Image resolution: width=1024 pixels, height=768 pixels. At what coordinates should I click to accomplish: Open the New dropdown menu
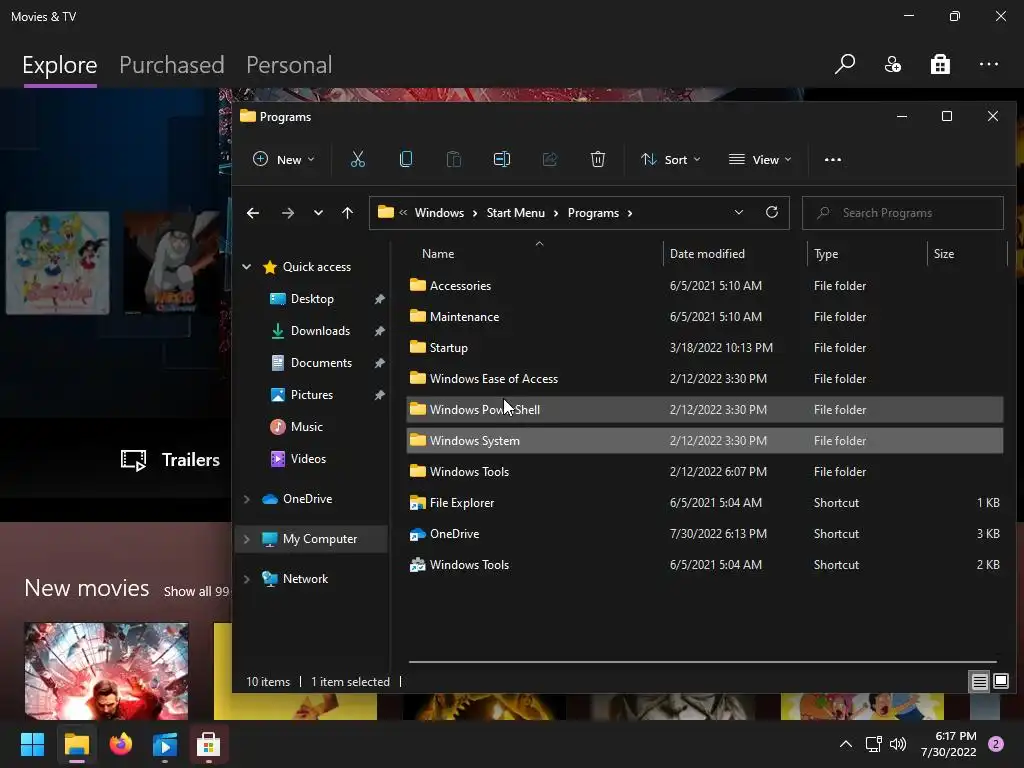point(283,159)
